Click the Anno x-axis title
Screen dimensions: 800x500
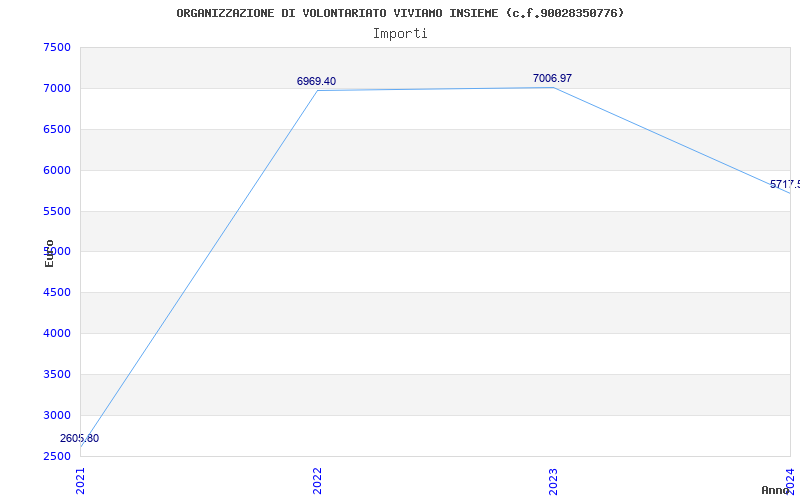coord(775,490)
